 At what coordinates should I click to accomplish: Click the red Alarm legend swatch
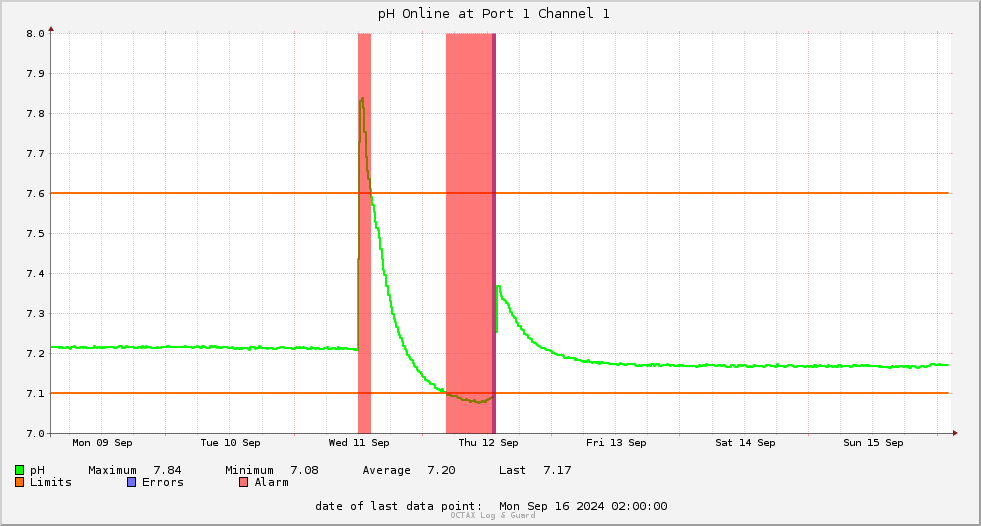(243, 482)
